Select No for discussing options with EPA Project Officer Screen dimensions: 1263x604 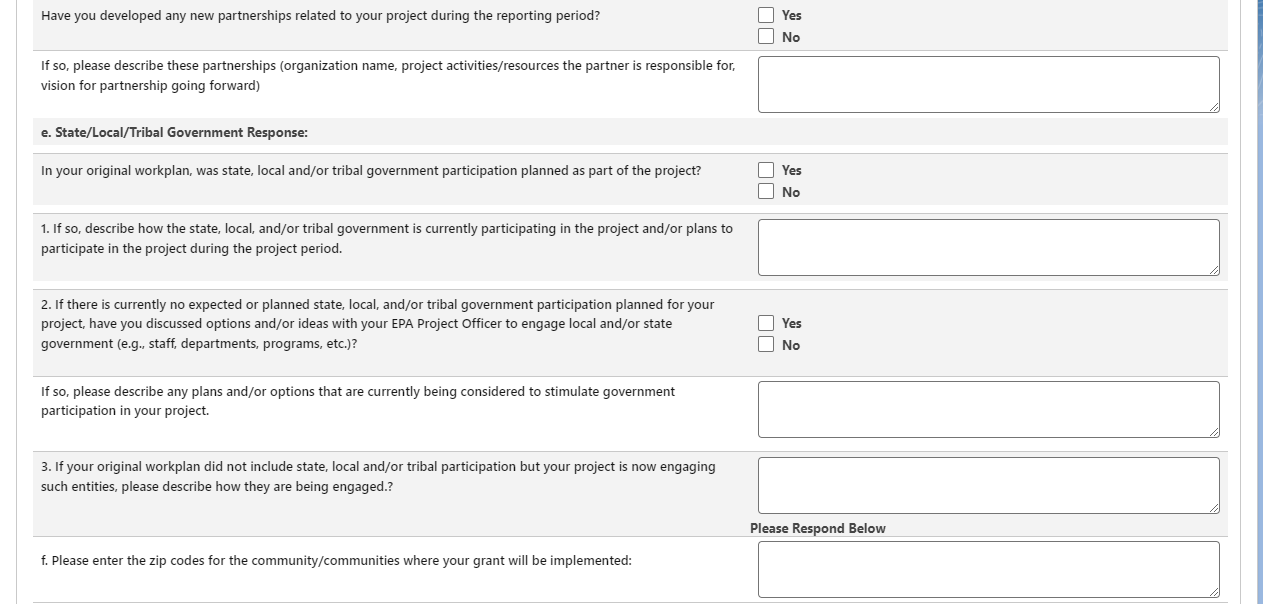click(x=766, y=345)
